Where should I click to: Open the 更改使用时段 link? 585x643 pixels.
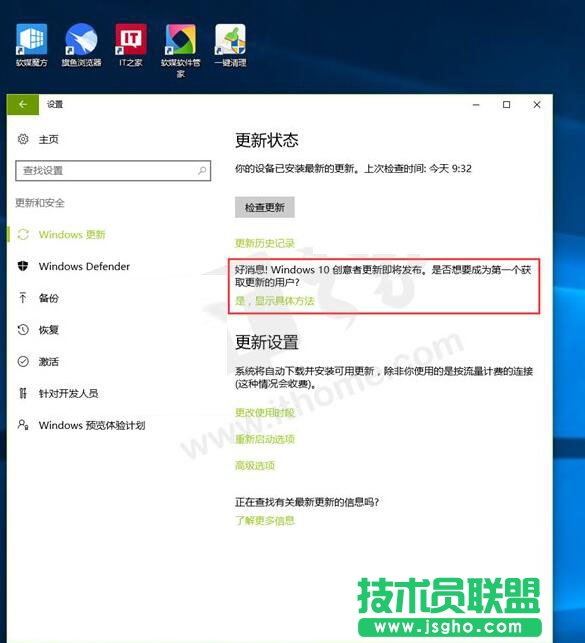264,412
